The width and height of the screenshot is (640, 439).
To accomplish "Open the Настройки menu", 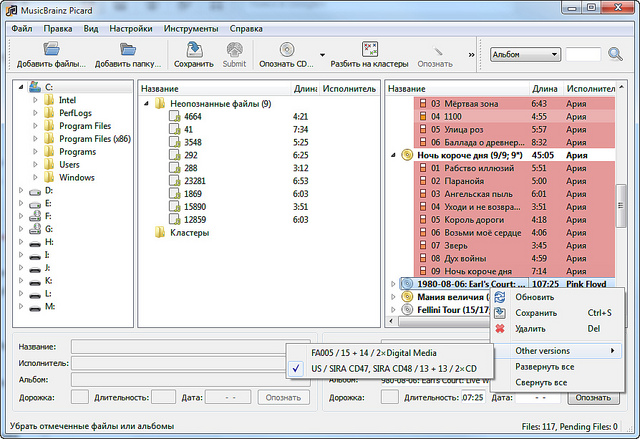I will tap(131, 29).
